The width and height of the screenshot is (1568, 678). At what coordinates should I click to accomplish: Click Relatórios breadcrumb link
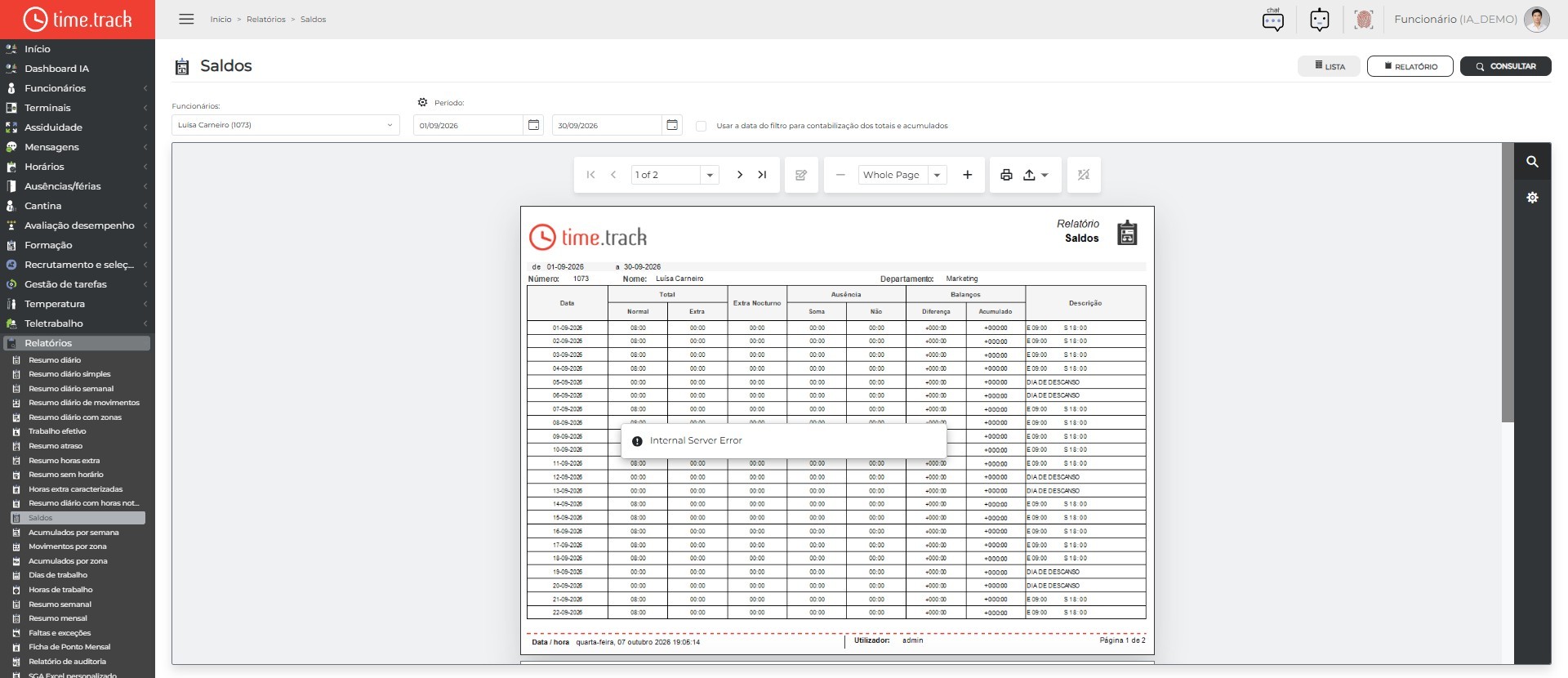point(266,20)
